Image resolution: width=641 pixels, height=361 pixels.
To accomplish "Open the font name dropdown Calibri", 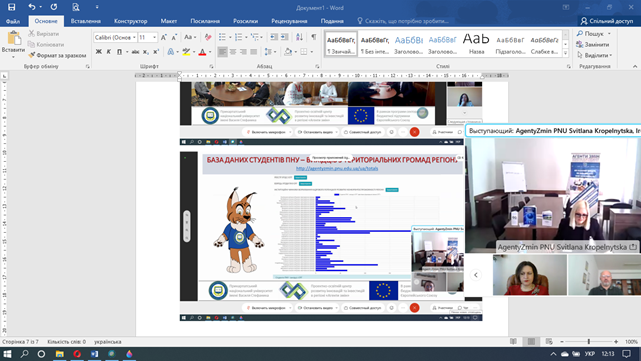I will pos(115,37).
